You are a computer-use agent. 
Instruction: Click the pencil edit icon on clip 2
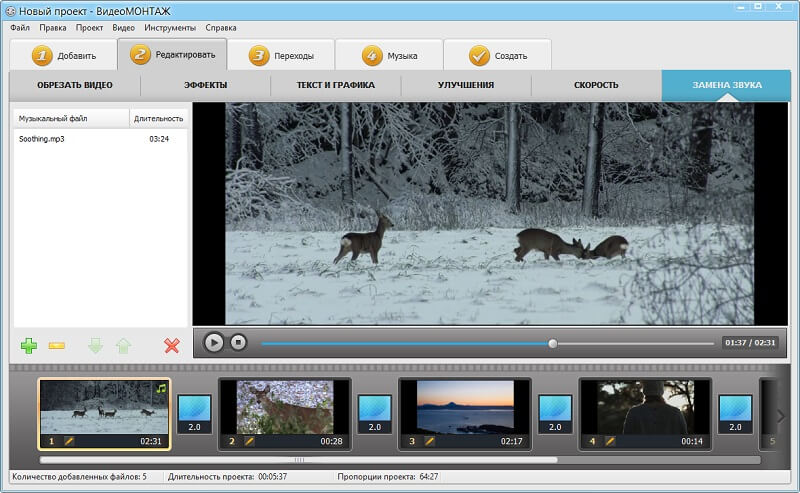tap(249, 440)
